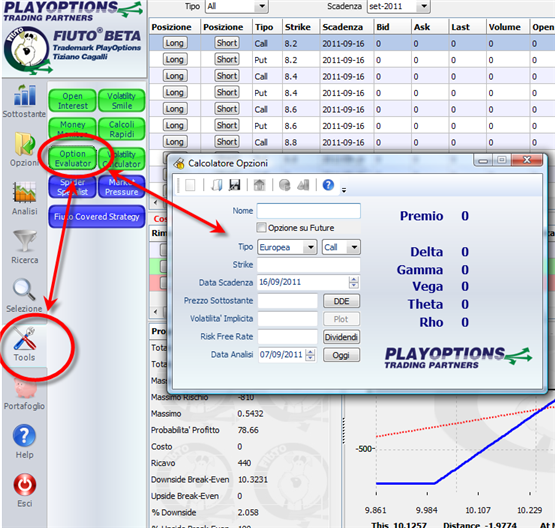Click the Strike input field
The height and width of the screenshot is (528, 555).
(x=308, y=265)
